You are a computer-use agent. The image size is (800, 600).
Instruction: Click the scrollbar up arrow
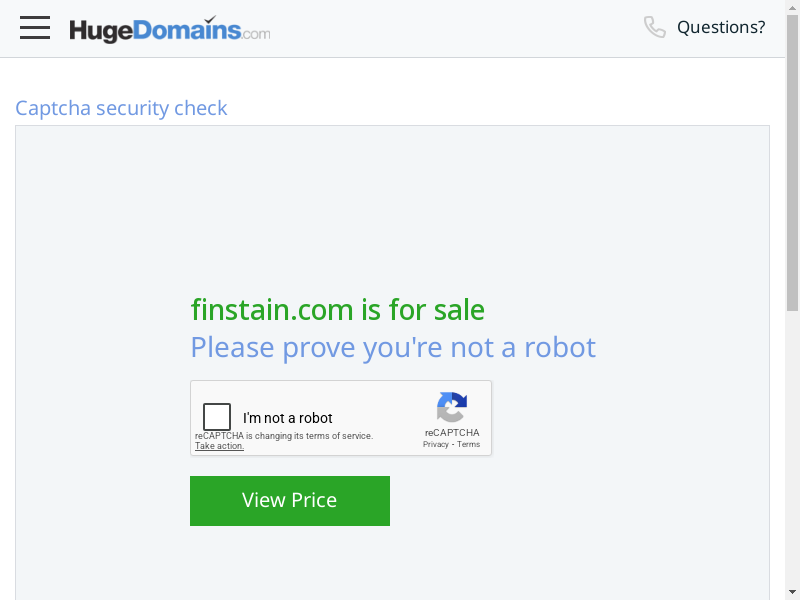coord(792,8)
